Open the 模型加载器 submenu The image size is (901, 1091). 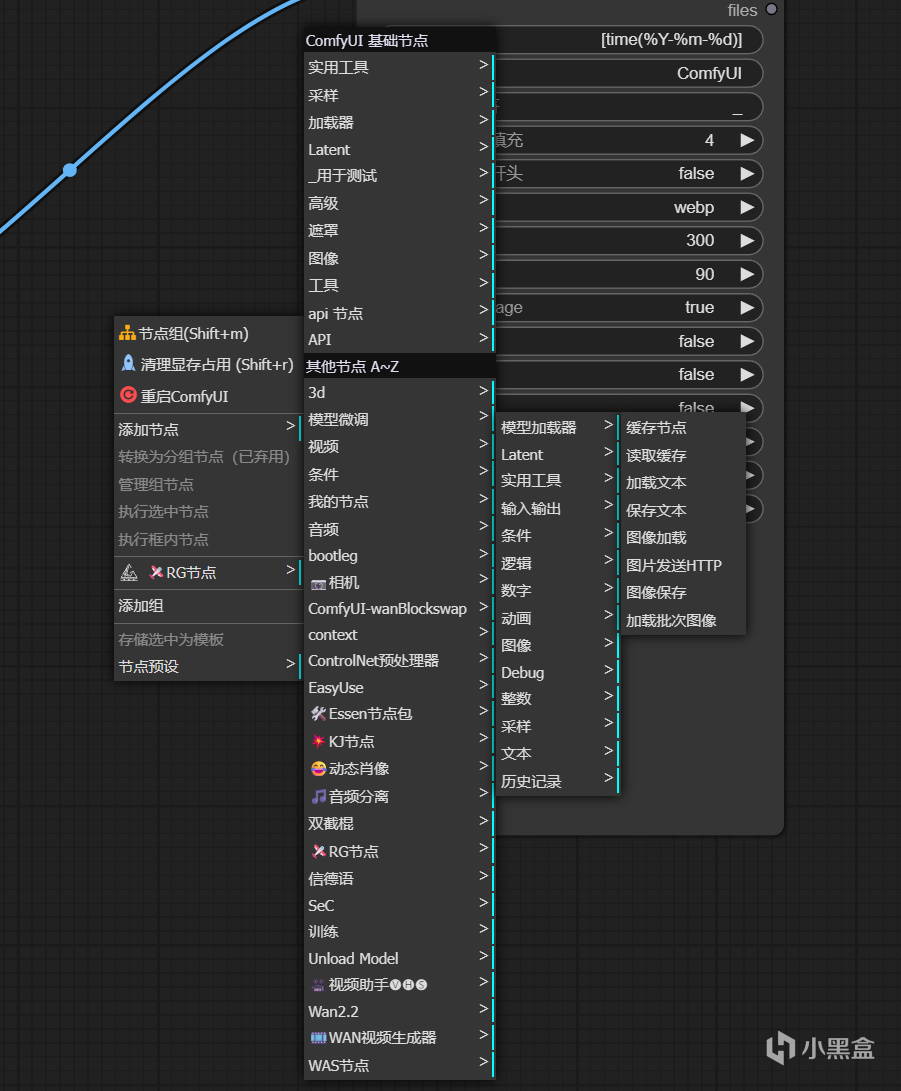tap(557, 427)
